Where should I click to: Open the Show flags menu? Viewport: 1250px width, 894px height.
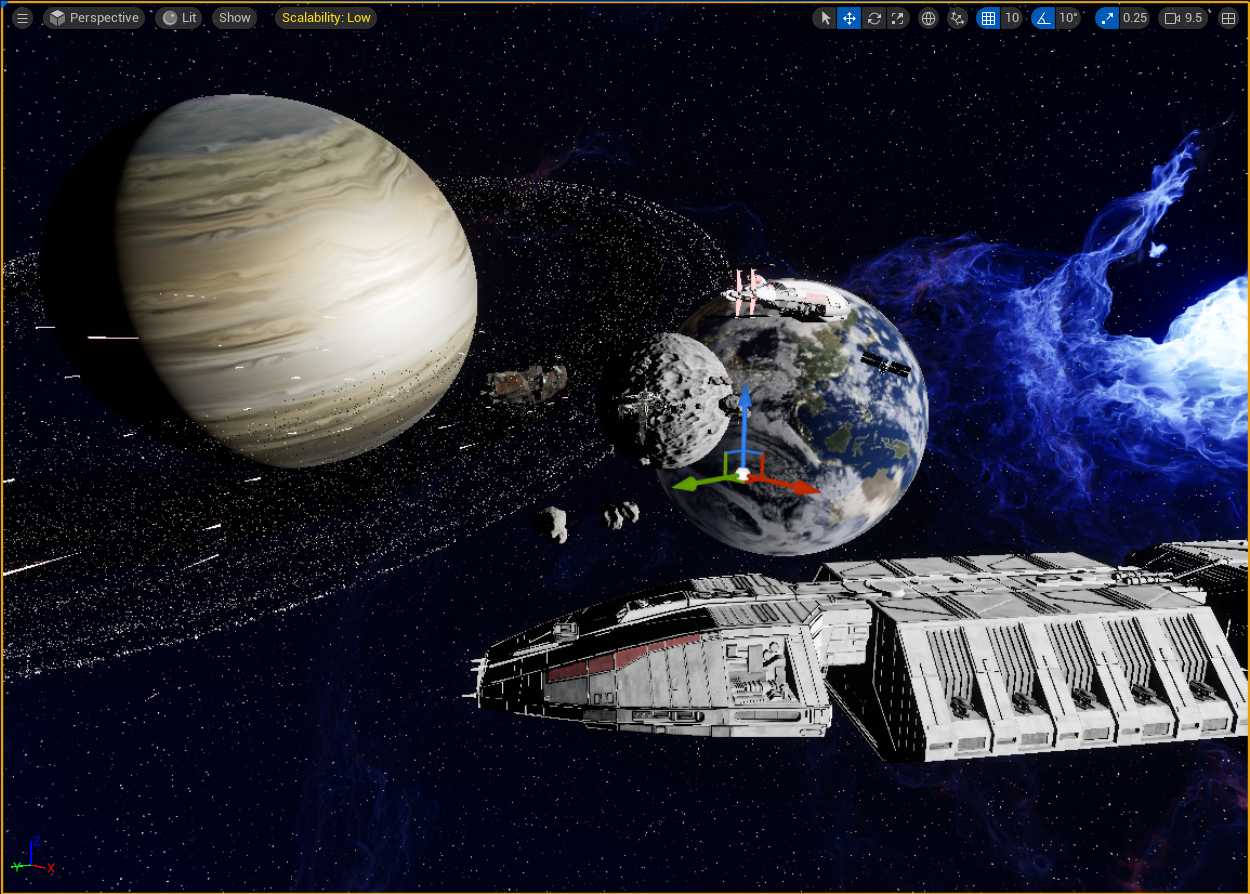tap(235, 18)
